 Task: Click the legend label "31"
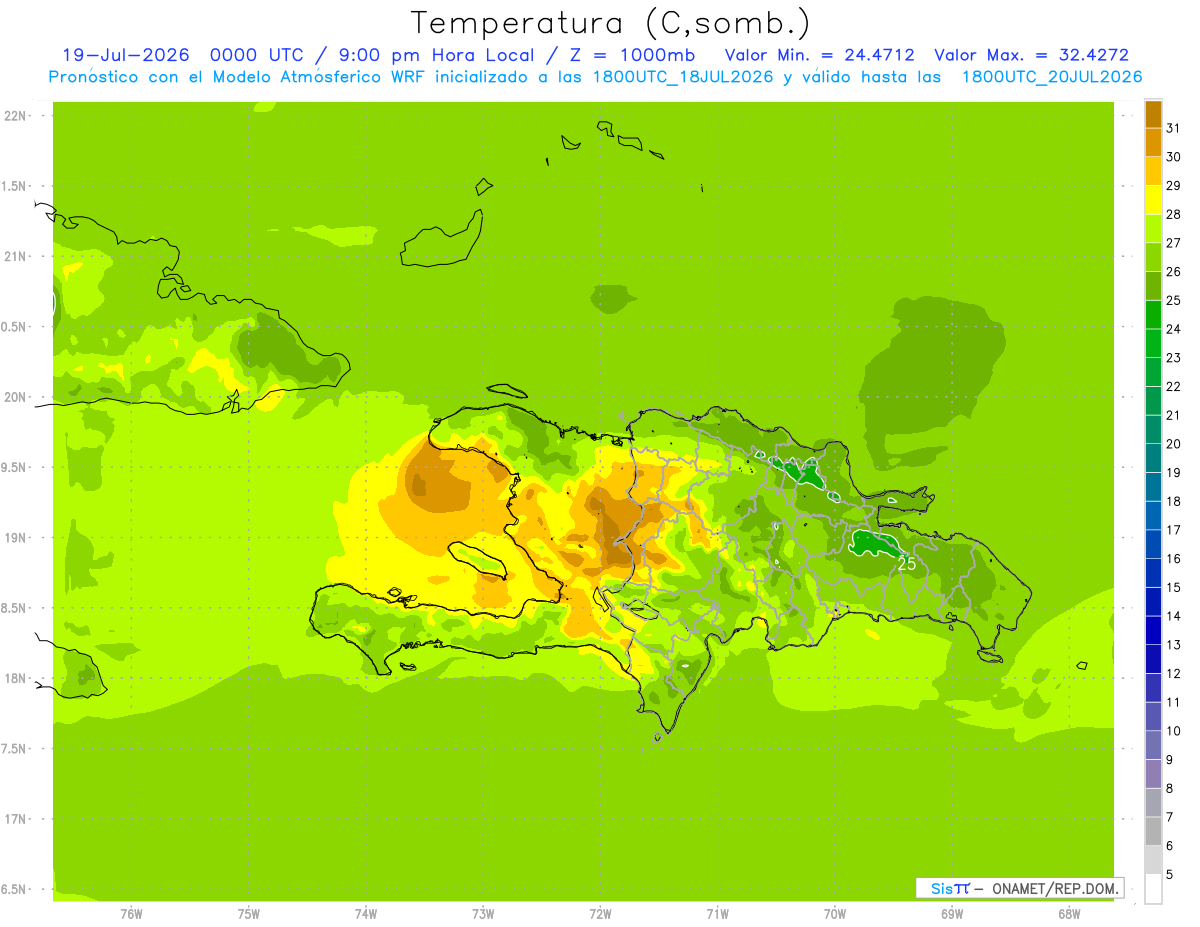(1173, 128)
